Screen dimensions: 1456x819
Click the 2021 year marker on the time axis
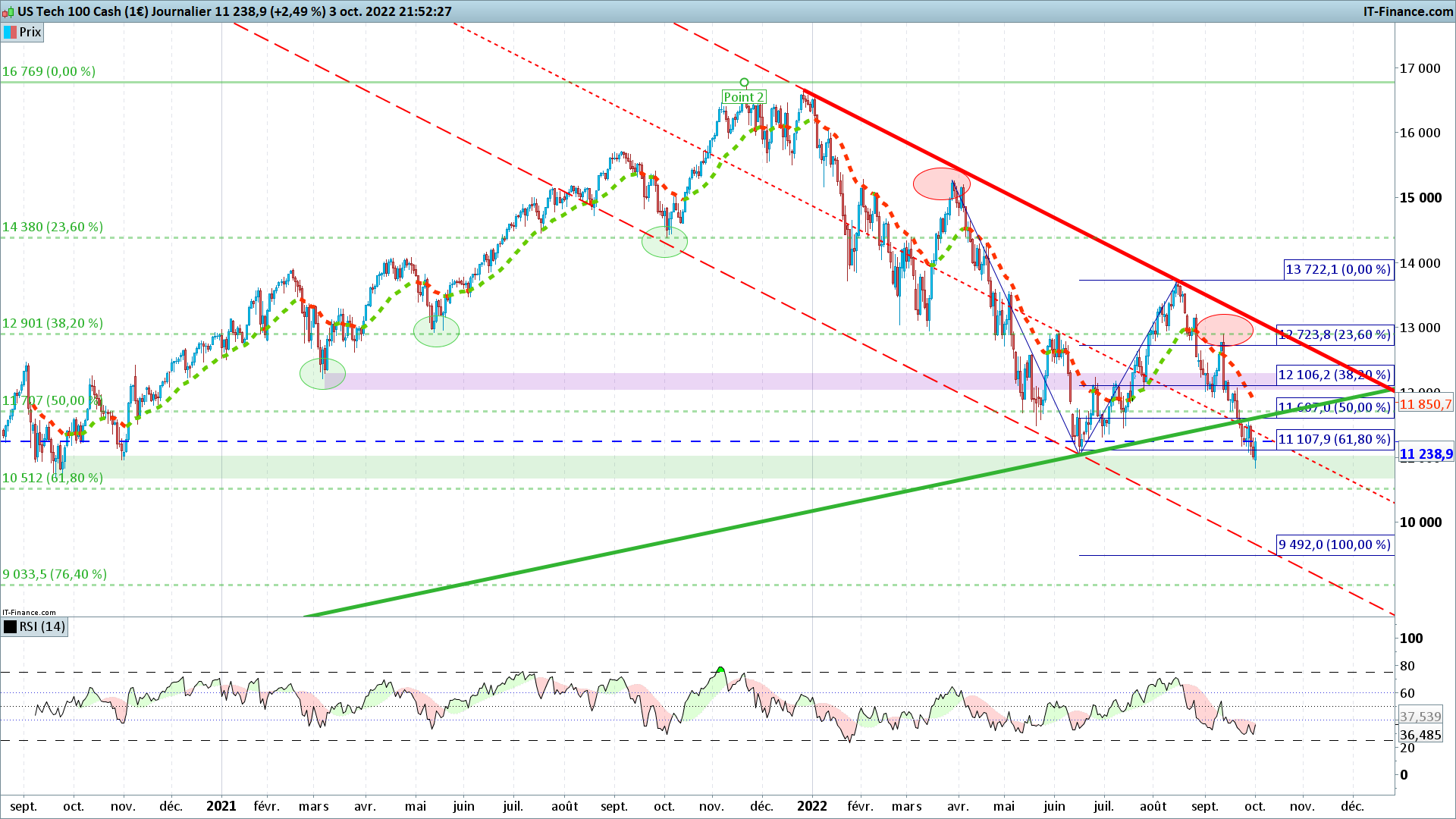click(x=221, y=806)
